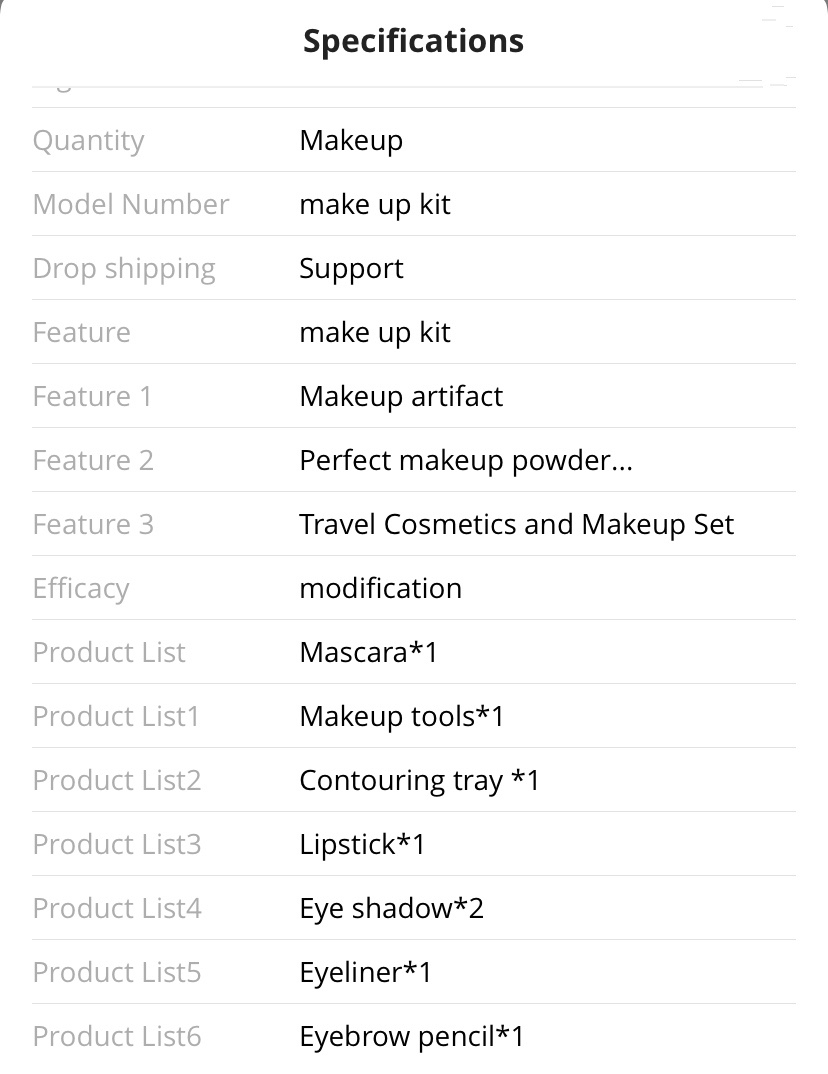Image resolution: width=828 pixels, height=1074 pixels.
Task: Tap the Model Number label
Action: pyautogui.click(x=131, y=204)
